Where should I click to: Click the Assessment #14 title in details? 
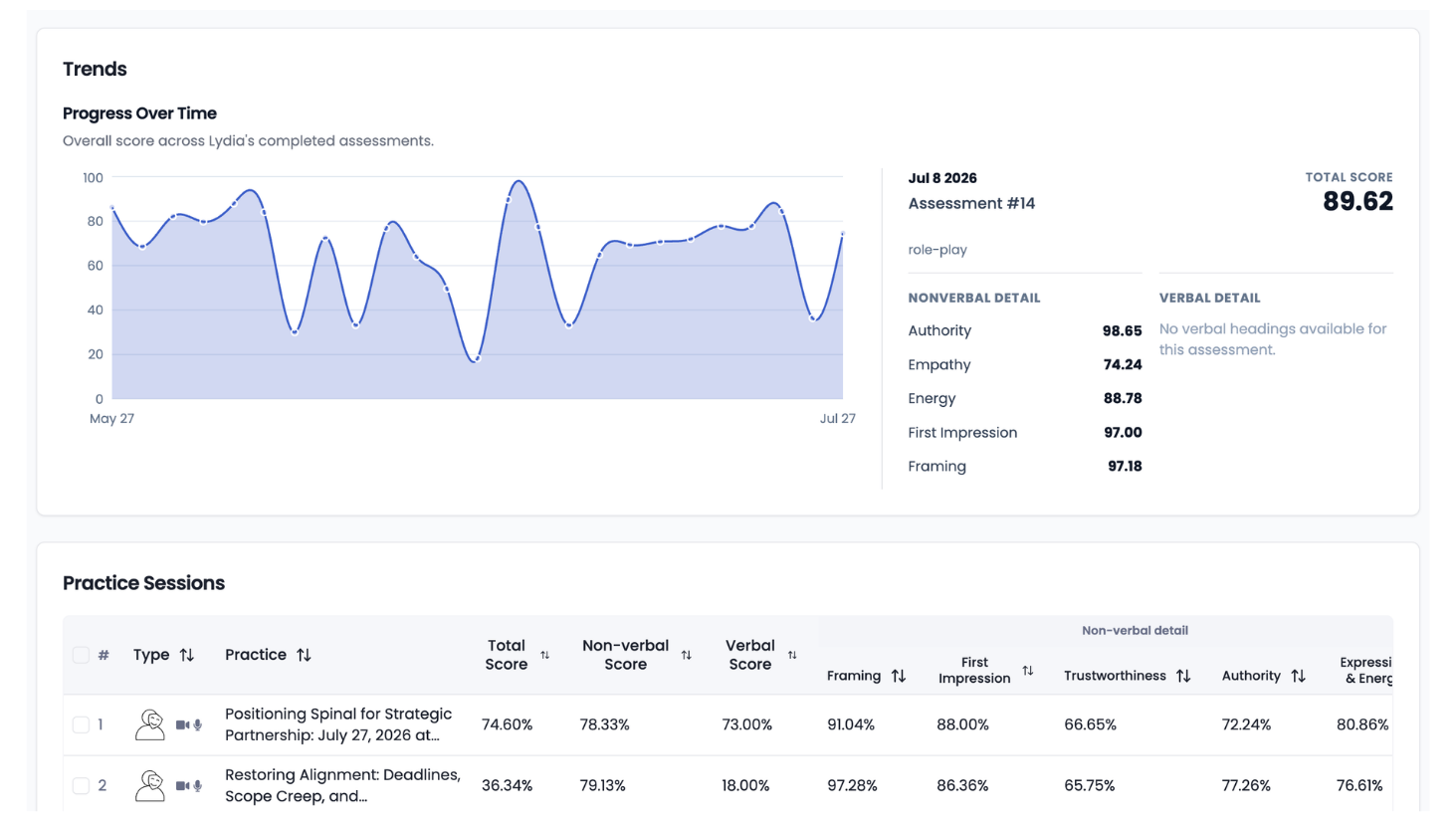click(x=971, y=203)
